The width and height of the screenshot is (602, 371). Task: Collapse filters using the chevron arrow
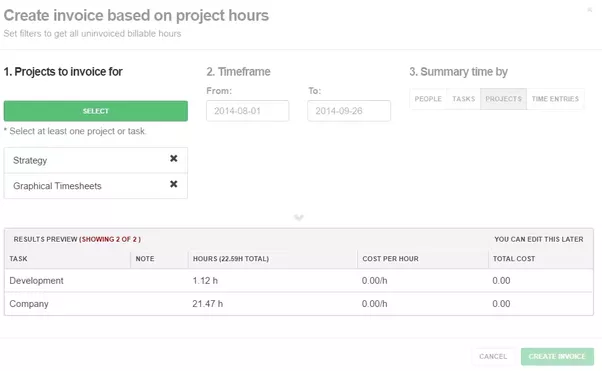299,218
